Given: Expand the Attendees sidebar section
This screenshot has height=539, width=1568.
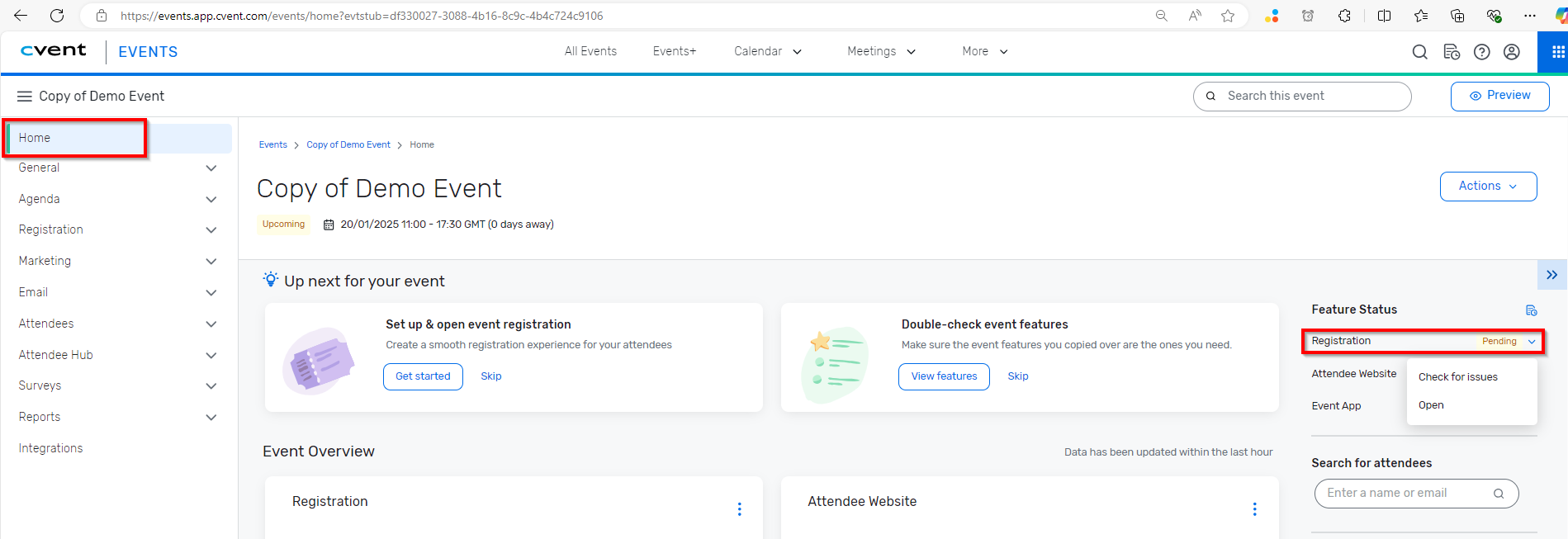Looking at the screenshot, I should tap(211, 324).
